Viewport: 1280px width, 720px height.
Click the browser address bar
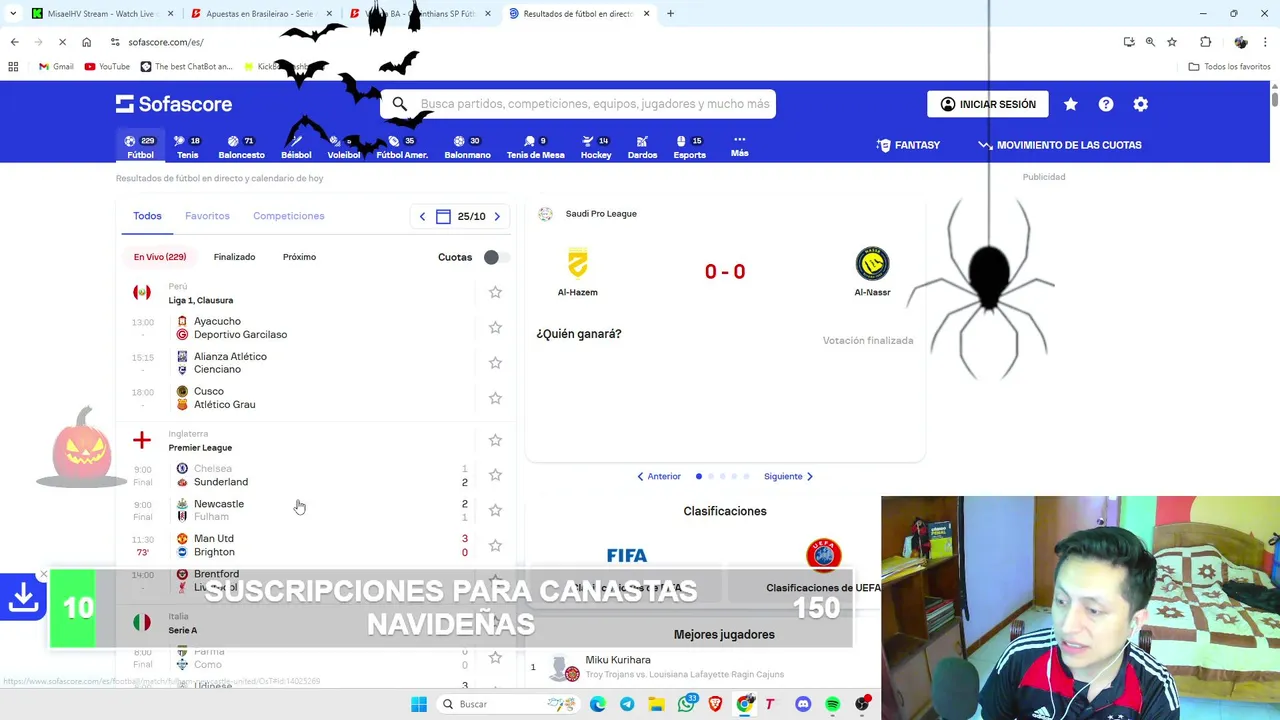[x=600, y=42]
